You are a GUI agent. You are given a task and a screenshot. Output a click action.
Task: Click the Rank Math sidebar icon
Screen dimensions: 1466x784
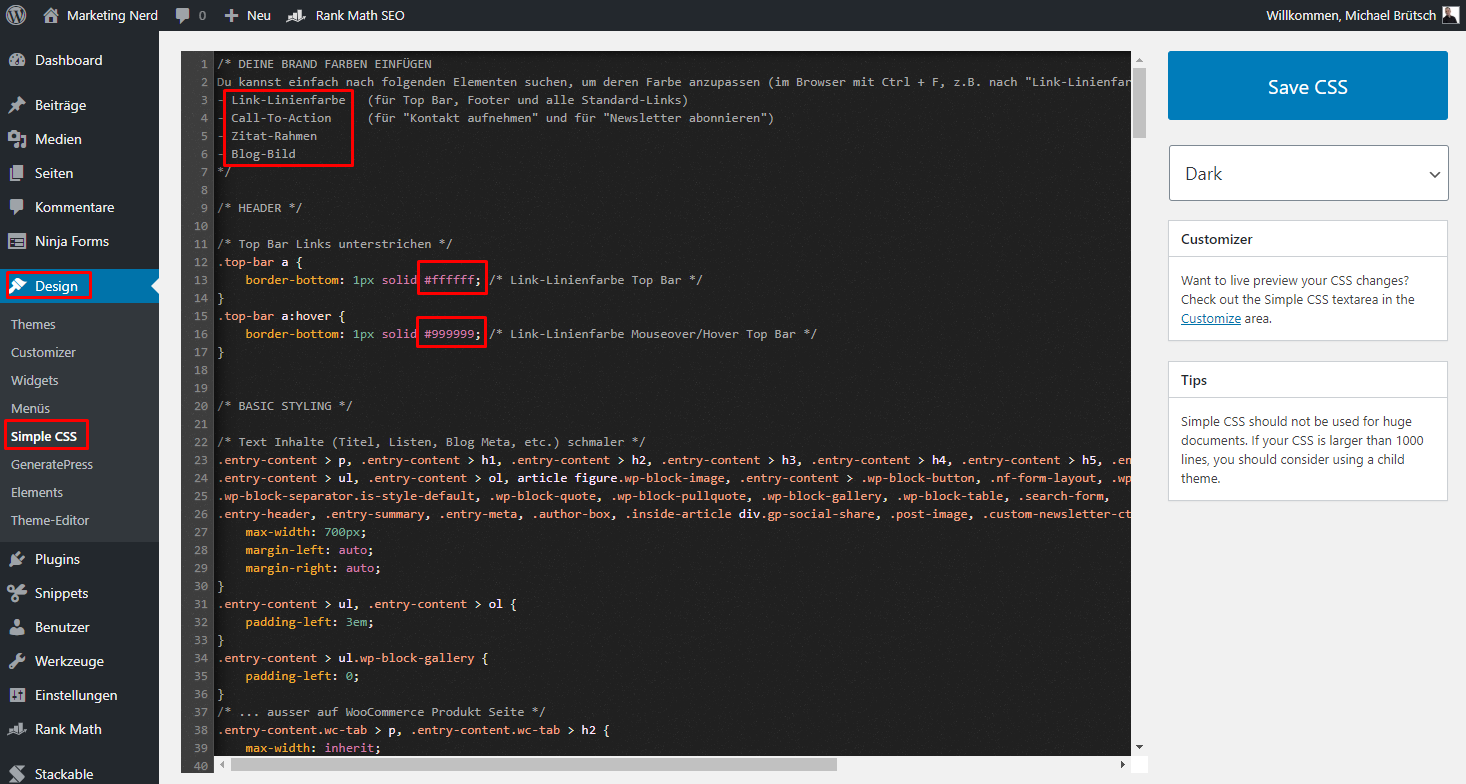(17, 729)
